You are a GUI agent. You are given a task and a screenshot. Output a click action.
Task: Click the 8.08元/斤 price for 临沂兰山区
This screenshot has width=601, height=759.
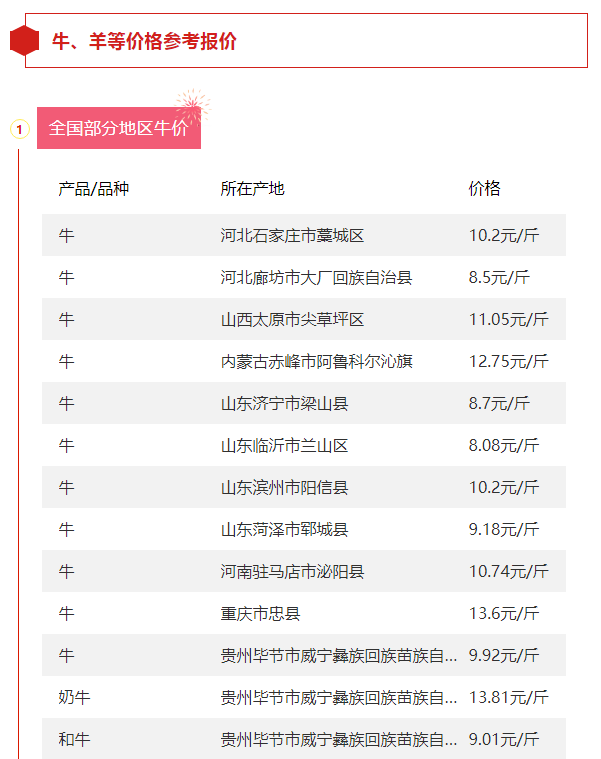point(503,446)
